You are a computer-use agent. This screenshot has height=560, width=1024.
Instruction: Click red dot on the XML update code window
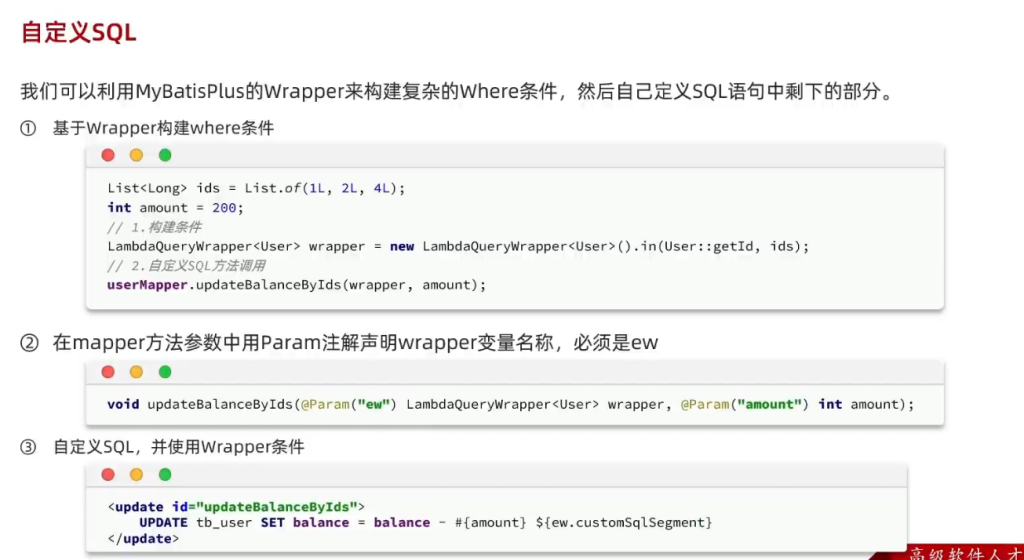point(108,474)
